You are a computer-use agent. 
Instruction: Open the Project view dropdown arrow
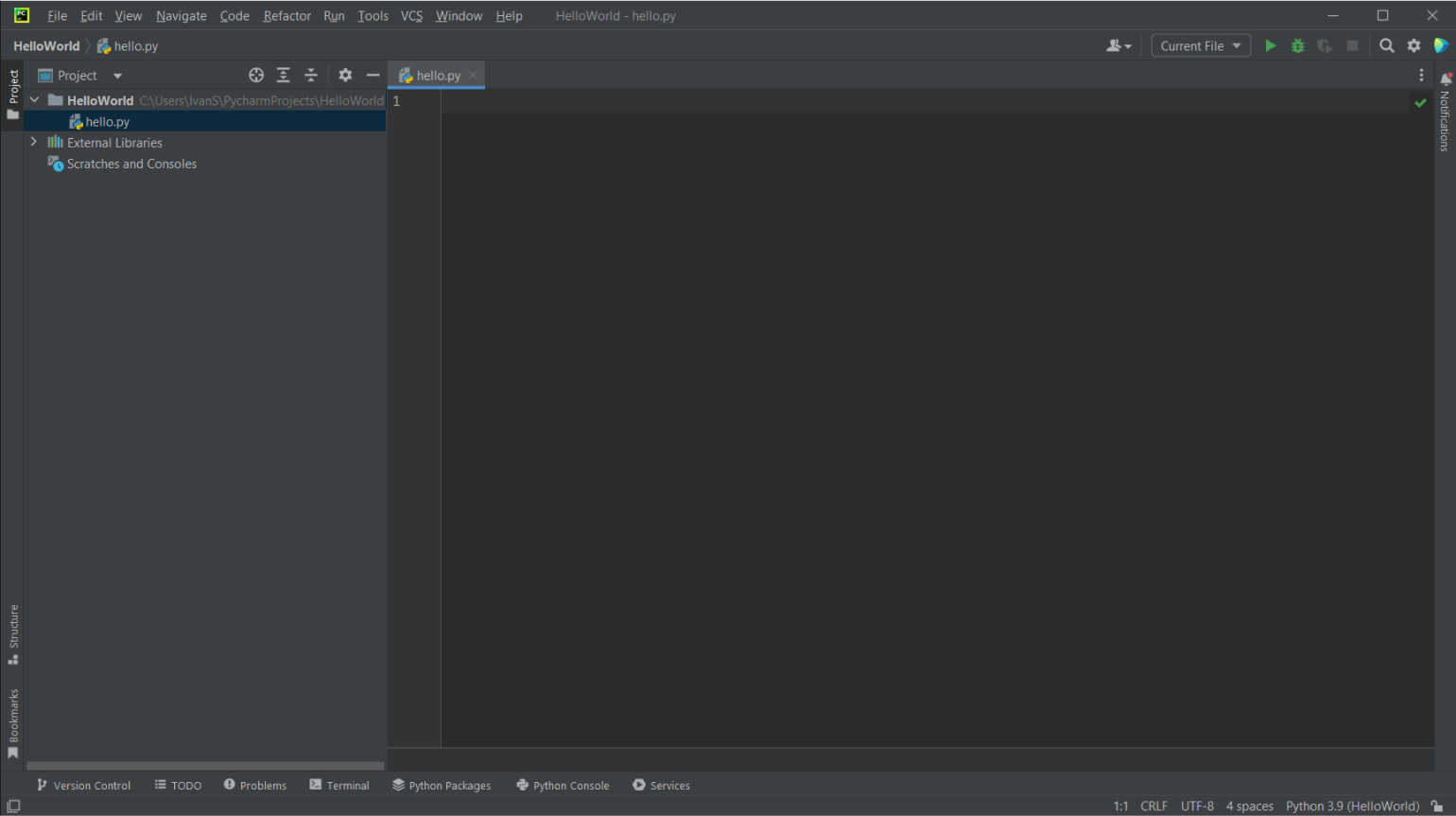tap(117, 76)
